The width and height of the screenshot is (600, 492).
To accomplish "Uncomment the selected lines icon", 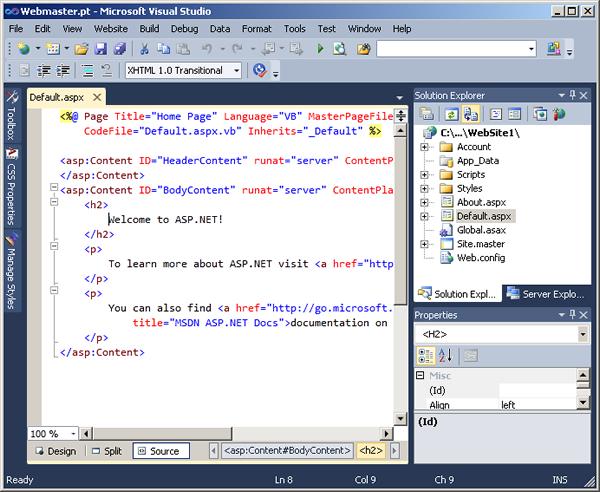I will click(x=106, y=70).
